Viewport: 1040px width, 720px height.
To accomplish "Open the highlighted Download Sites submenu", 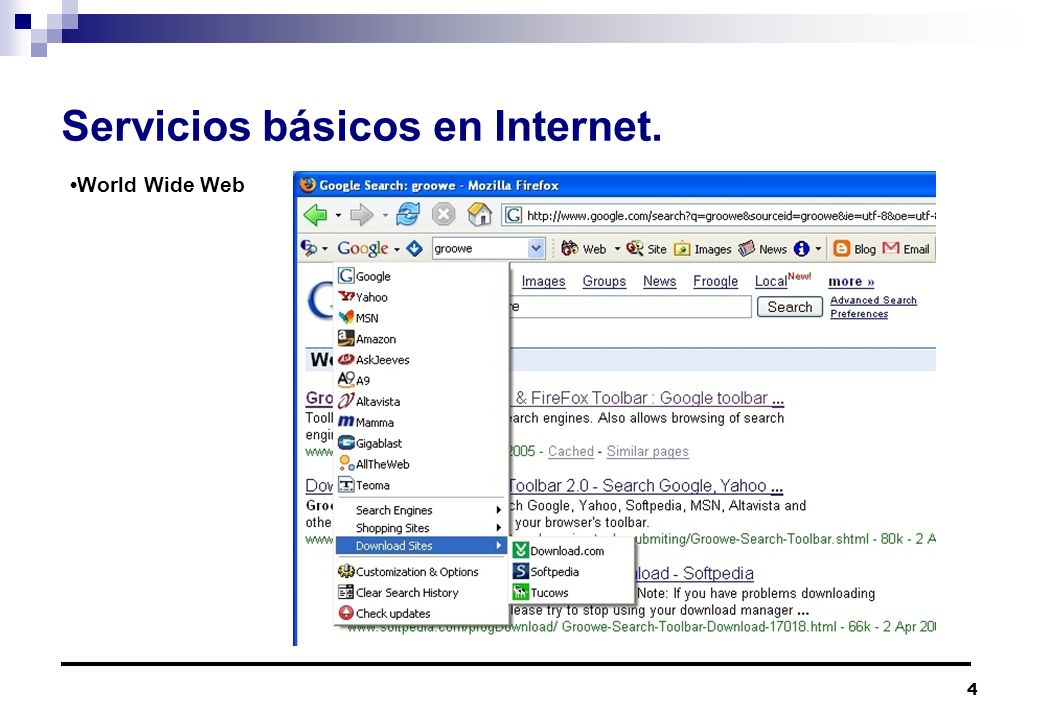I will tap(422, 546).
